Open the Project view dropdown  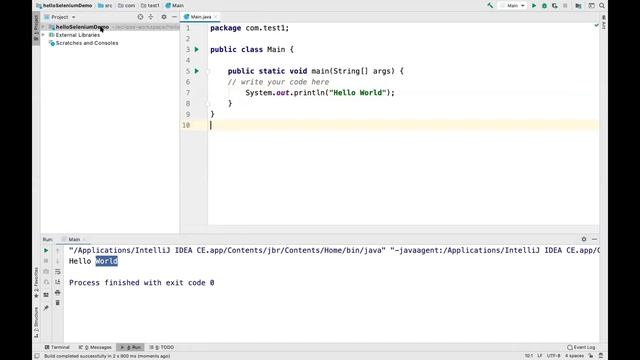coord(60,17)
